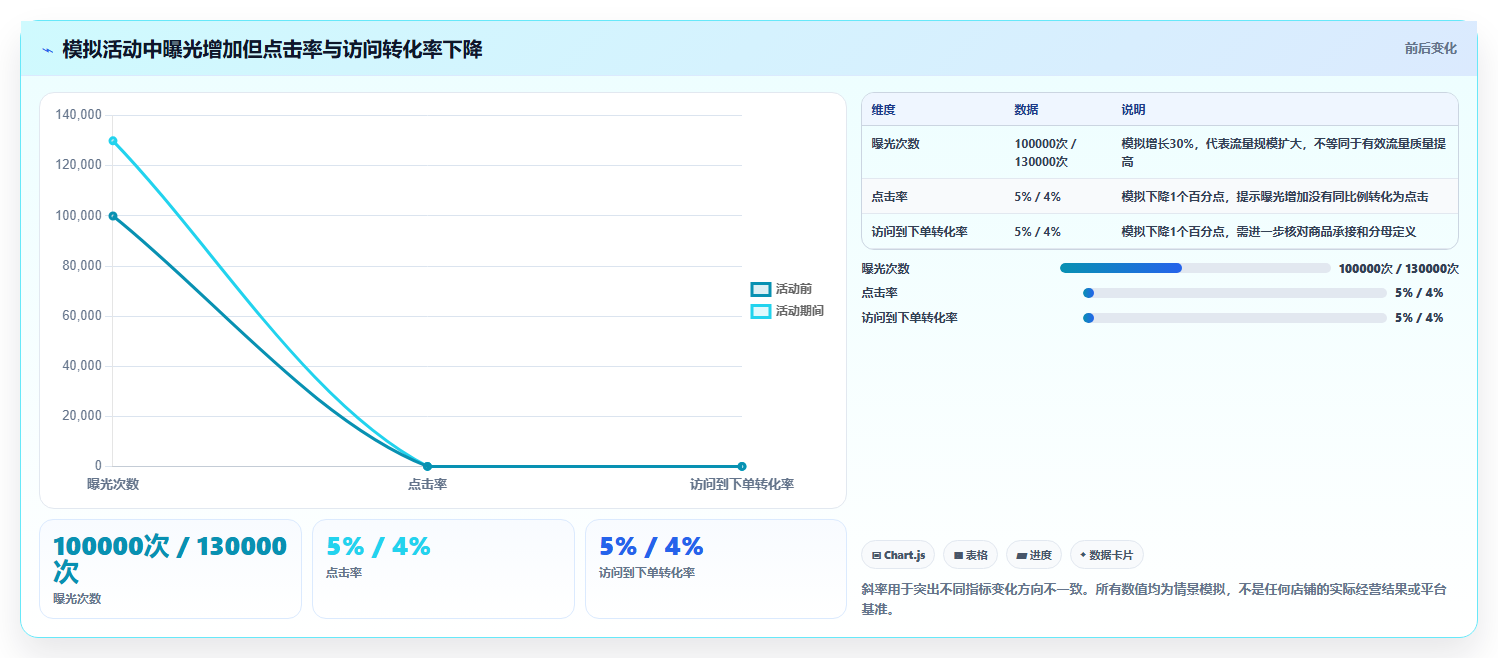Click the cyan 5% / 4% 点击率 card
This screenshot has width=1498, height=658.
pos(443,569)
